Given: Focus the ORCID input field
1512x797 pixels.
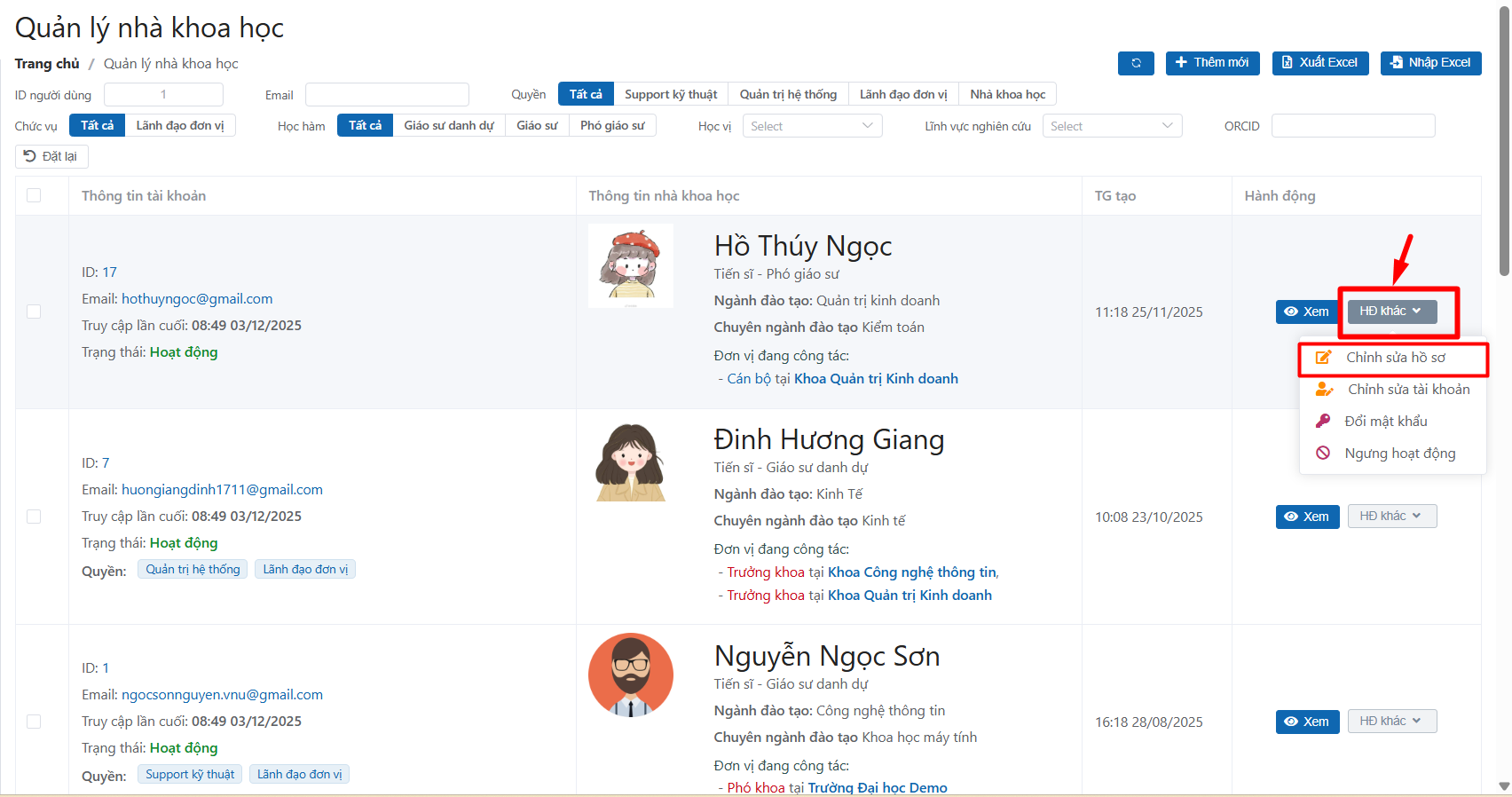Looking at the screenshot, I should coord(1352,126).
